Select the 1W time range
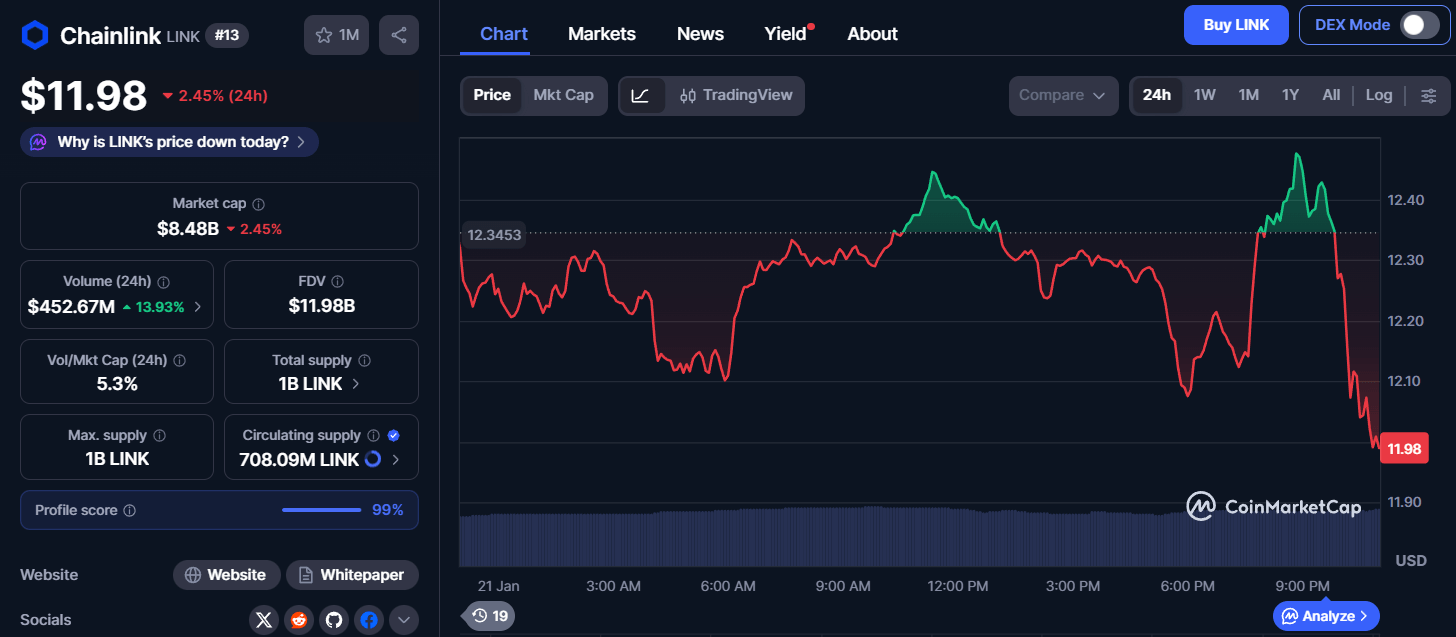The width and height of the screenshot is (1456, 637). tap(1204, 95)
